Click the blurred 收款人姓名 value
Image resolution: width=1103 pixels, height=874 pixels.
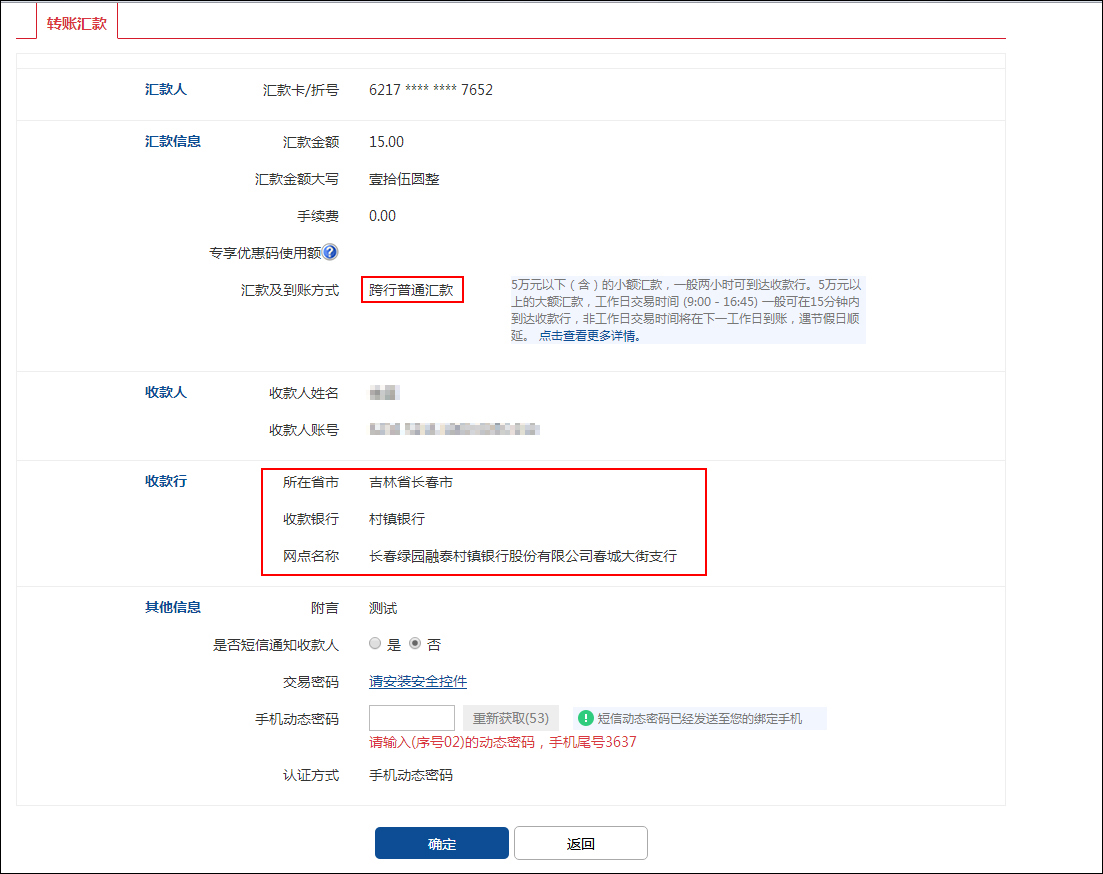pyautogui.click(x=385, y=393)
